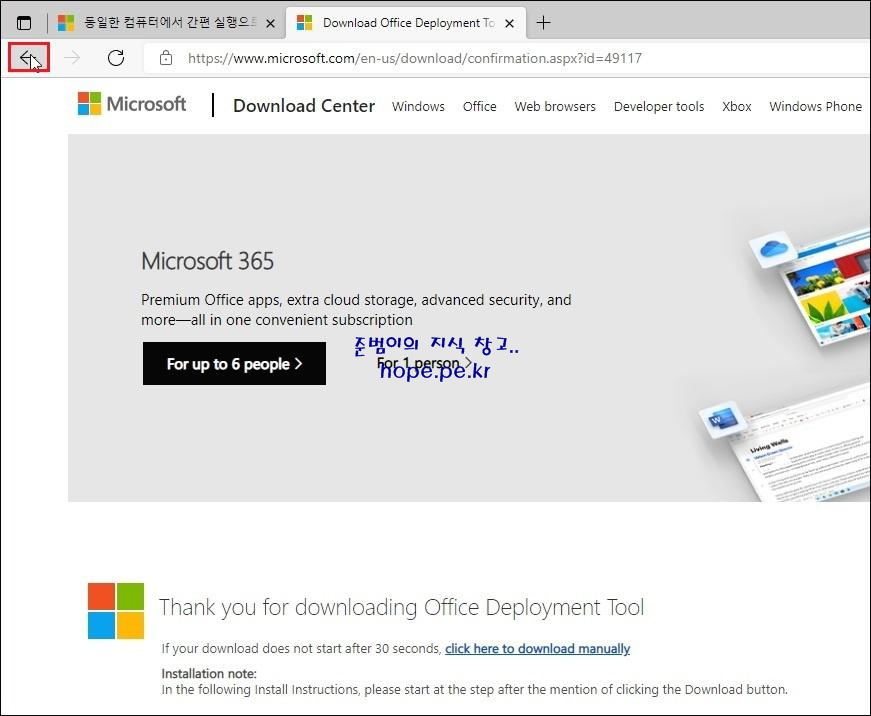
Task: Click Thank you for downloading heading
Action: 402,607
